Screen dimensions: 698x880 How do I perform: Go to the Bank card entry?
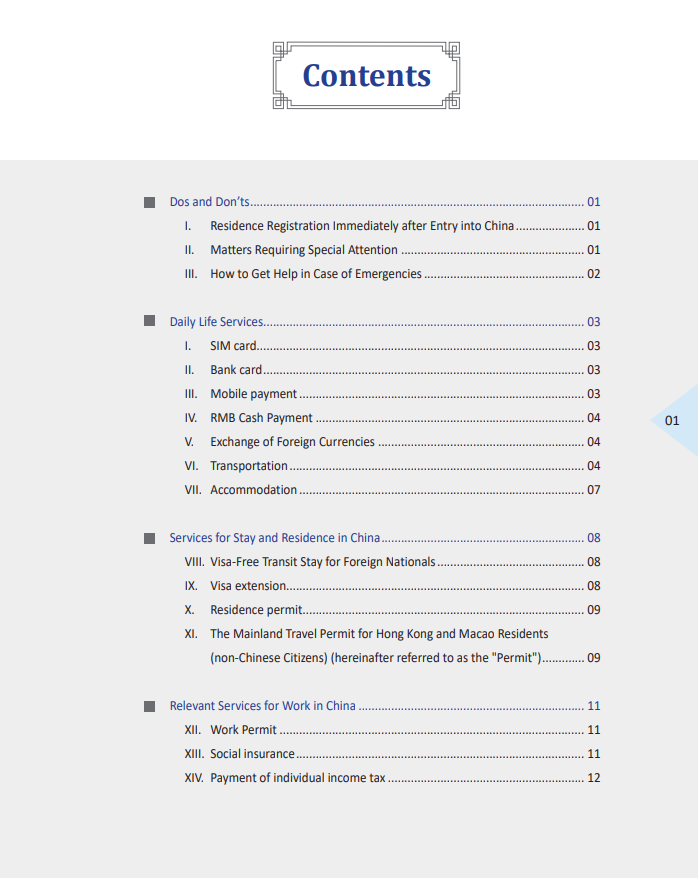click(236, 370)
